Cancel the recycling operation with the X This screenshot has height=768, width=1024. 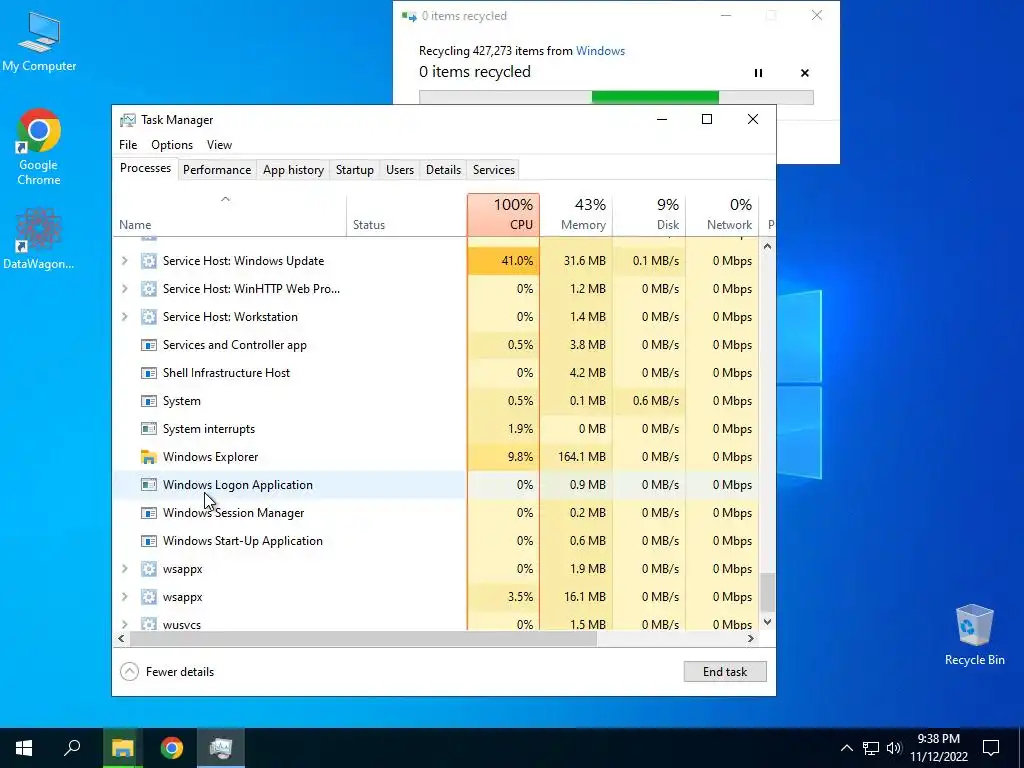805,73
